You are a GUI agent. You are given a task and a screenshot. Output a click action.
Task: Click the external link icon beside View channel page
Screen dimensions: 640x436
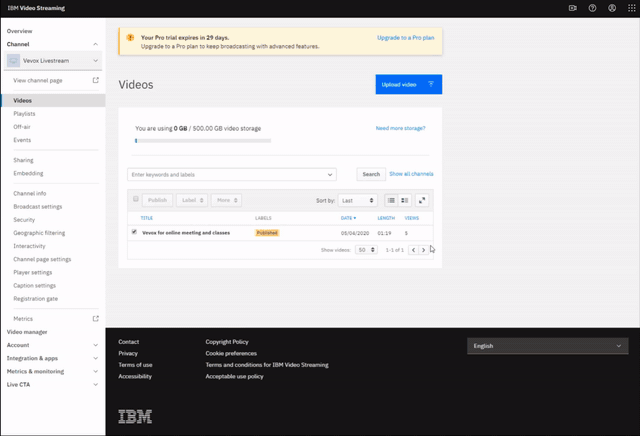click(96, 80)
